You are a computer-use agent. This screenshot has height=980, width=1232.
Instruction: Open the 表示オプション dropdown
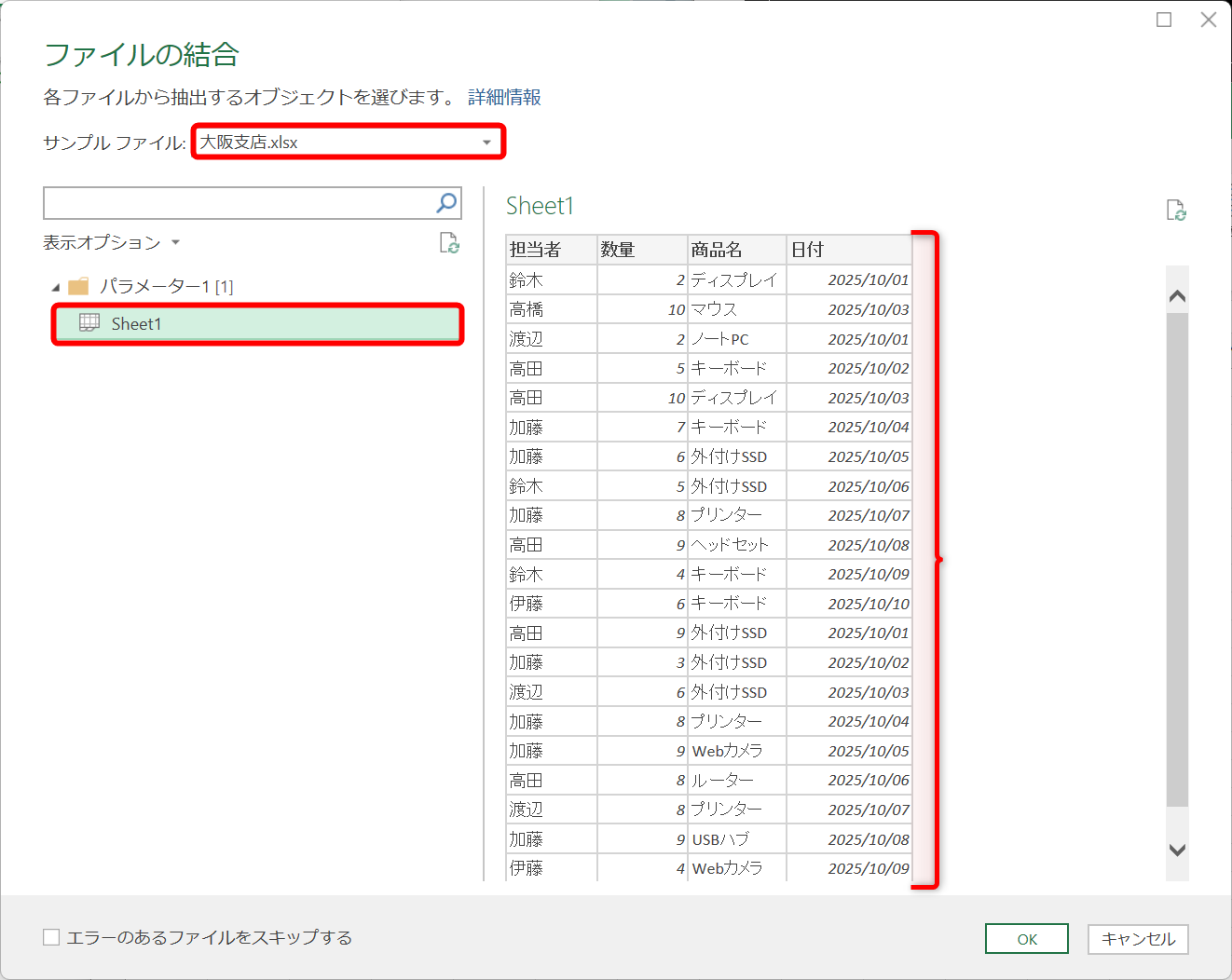click(175, 241)
